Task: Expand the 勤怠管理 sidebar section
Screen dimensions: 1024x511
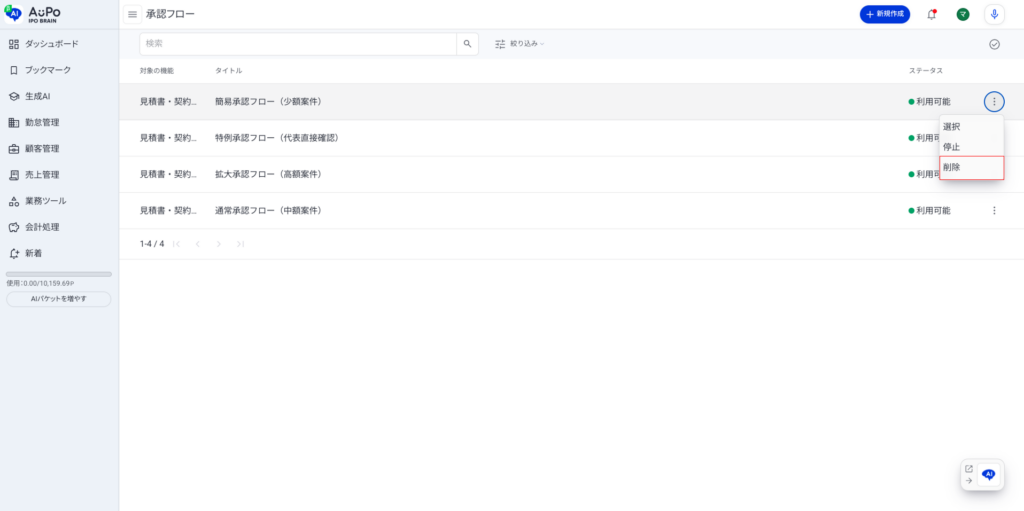Action: 42,123
